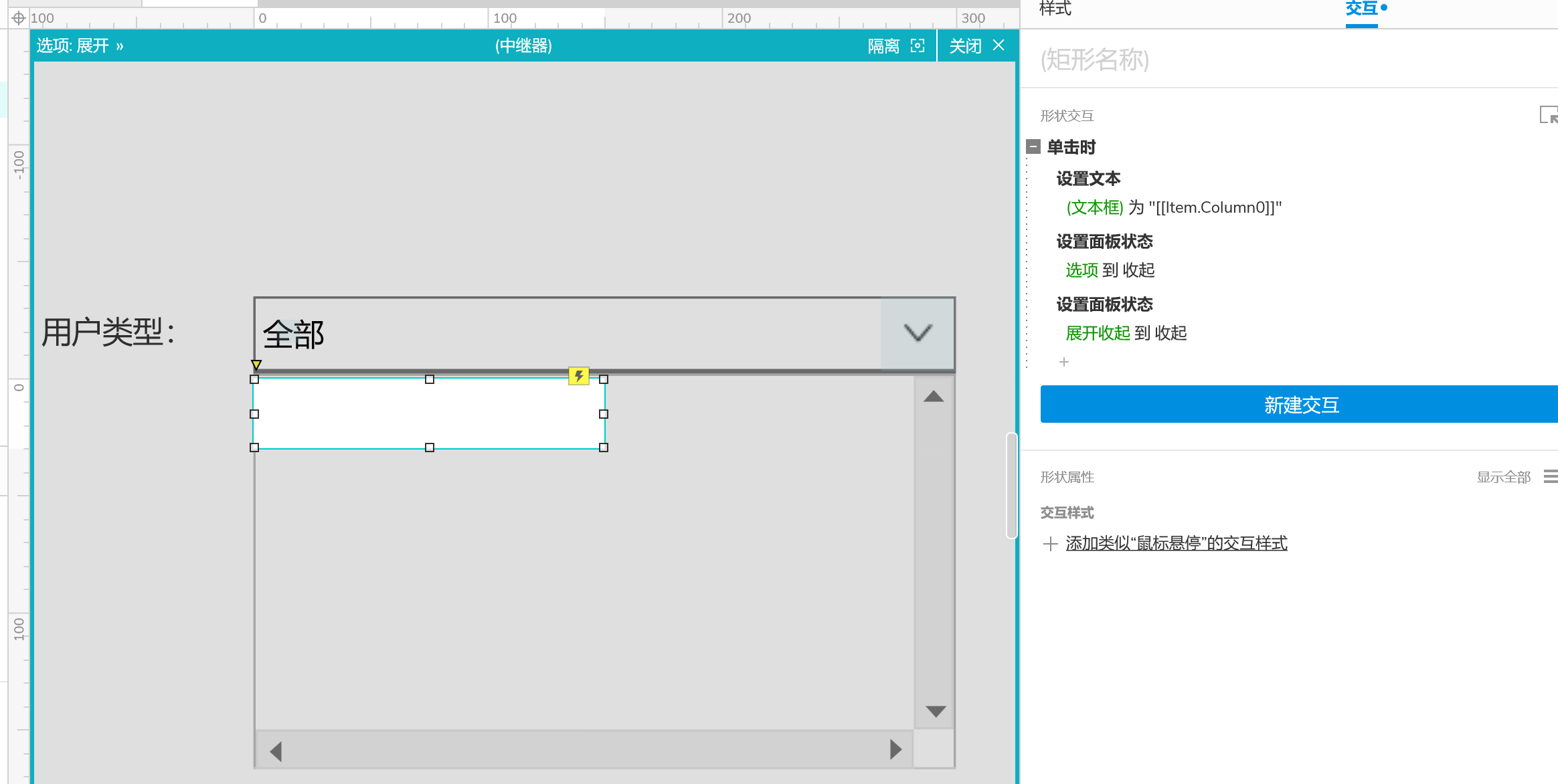Click scroll up arrow in list panel
Image resolution: width=1558 pixels, height=784 pixels.
pos(934,397)
